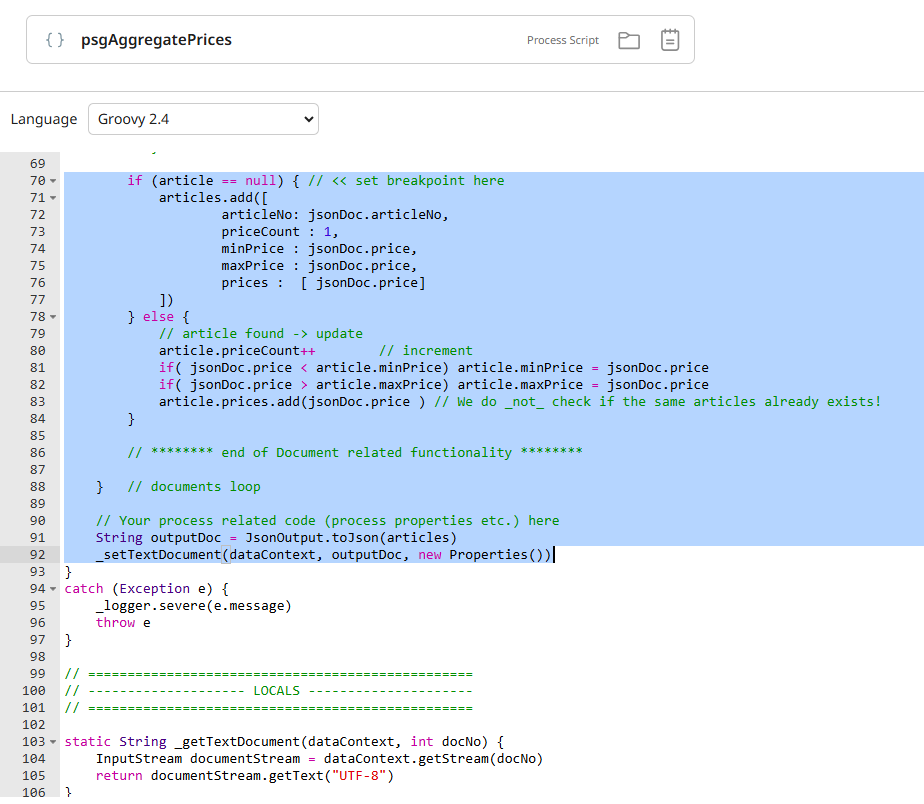The width and height of the screenshot is (924, 804).
Task: Click 'prices : [ jsonDoc.price]' line
Action: click(x=323, y=283)
